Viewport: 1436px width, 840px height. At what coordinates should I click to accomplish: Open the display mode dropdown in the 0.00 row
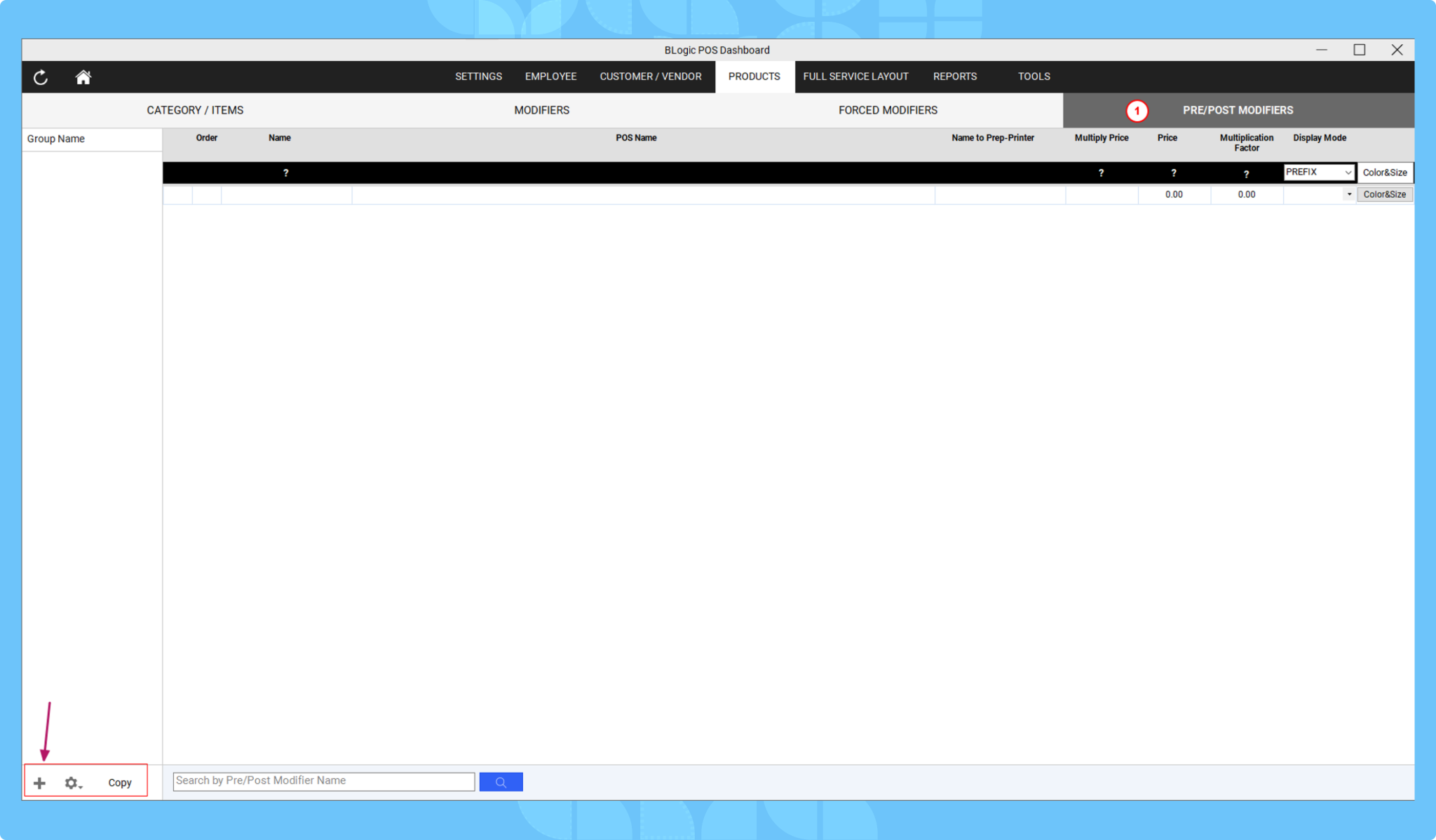tap(1348, 194)
